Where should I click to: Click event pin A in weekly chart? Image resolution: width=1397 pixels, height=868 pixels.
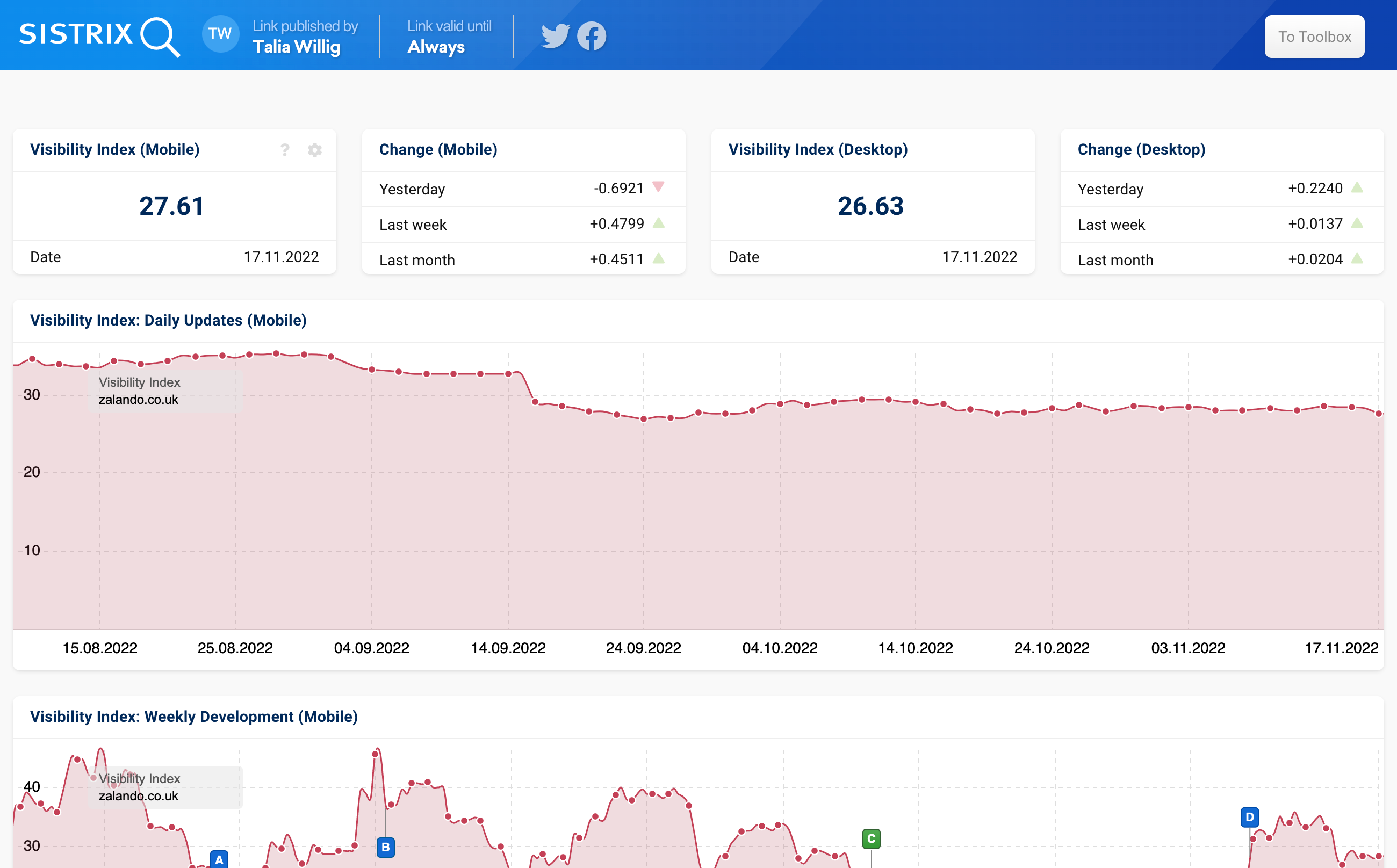tap(219, 859)
